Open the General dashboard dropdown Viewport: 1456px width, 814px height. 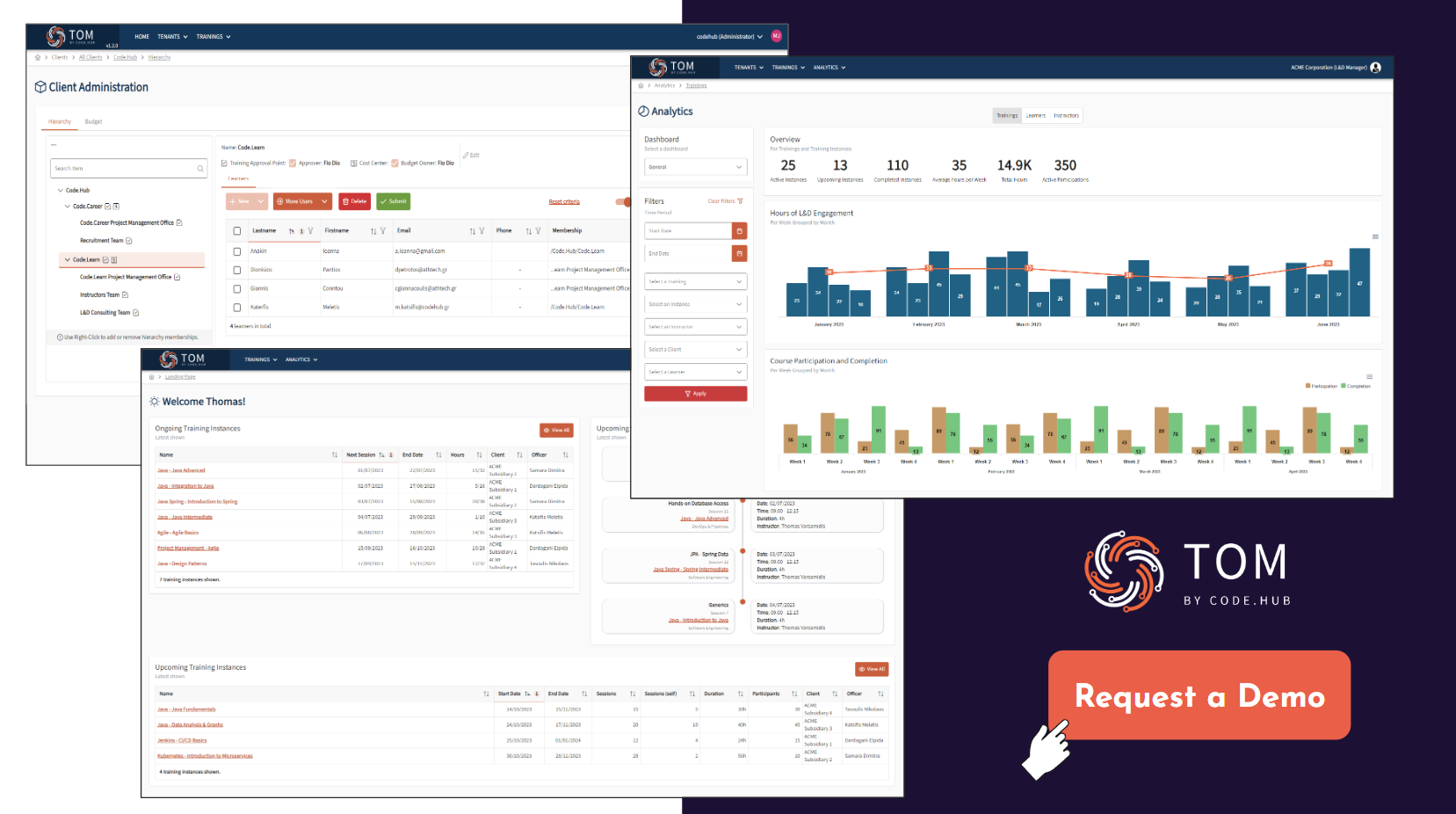696,167
